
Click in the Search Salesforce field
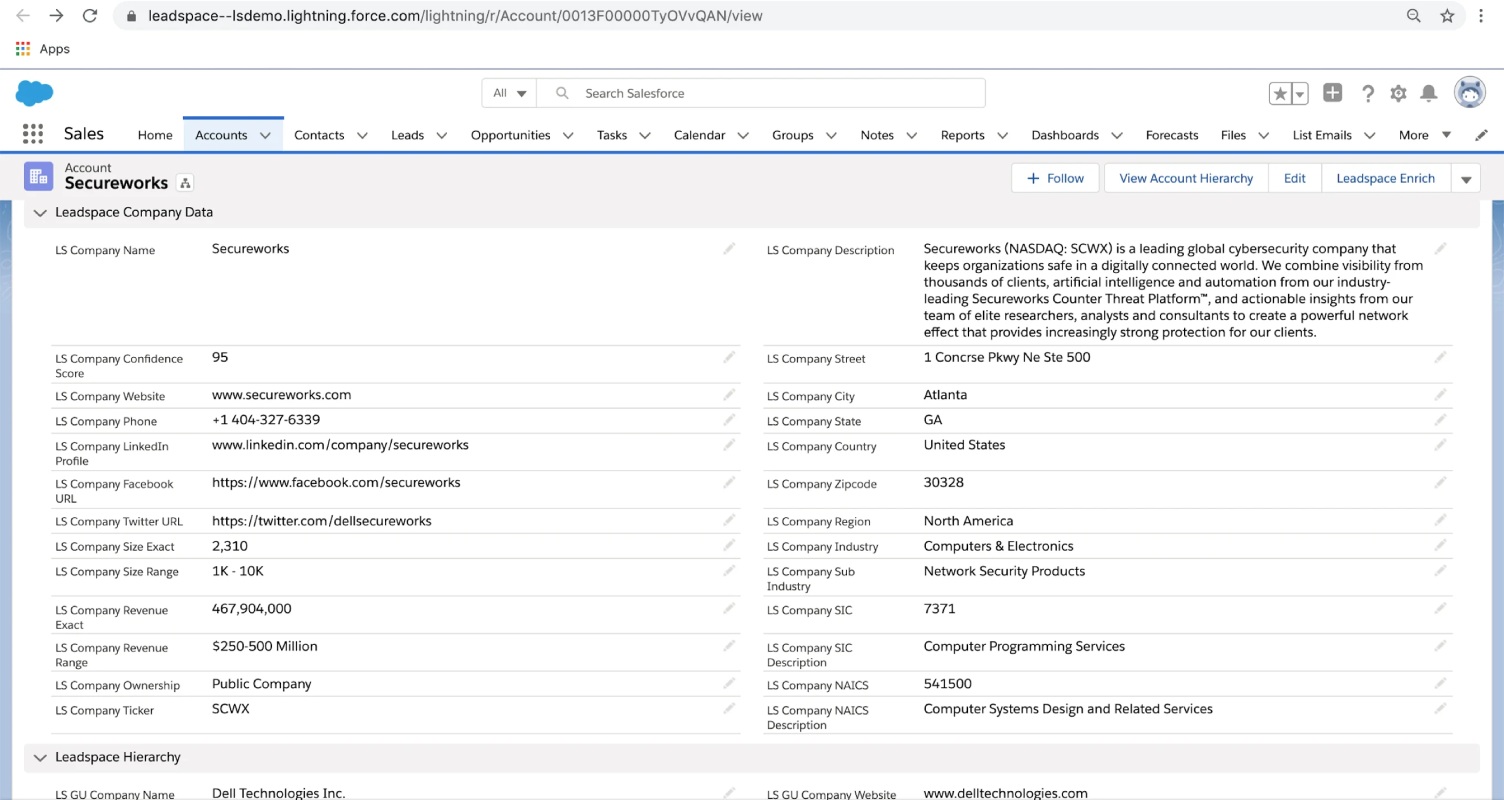pos(760,93)
